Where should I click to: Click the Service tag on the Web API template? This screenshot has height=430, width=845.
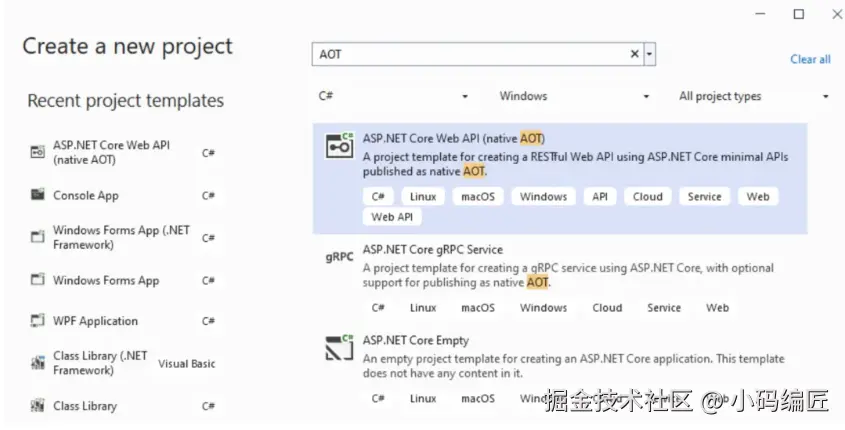pyautogui.click(x=704, y=197)
